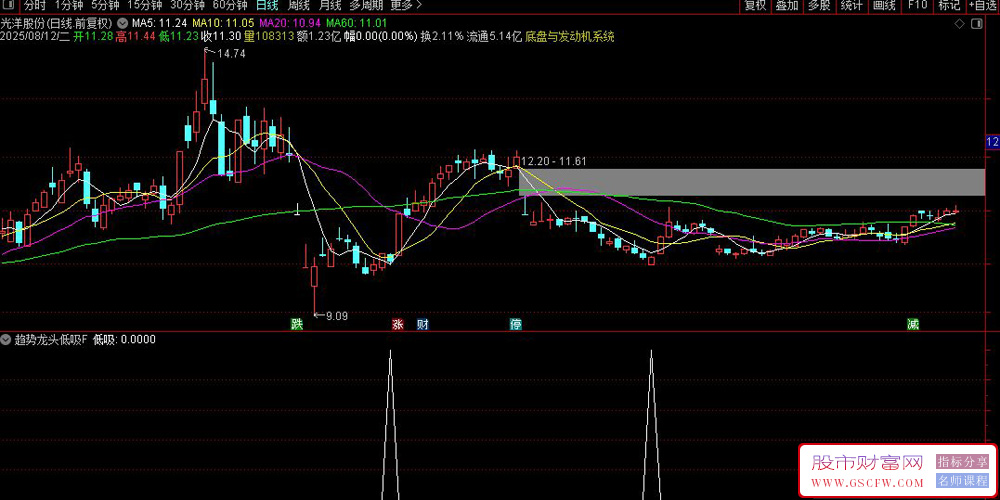Click the 高11.44 high price value
This screenshot has width=1000, height=500.
click(x=135, y=36)
